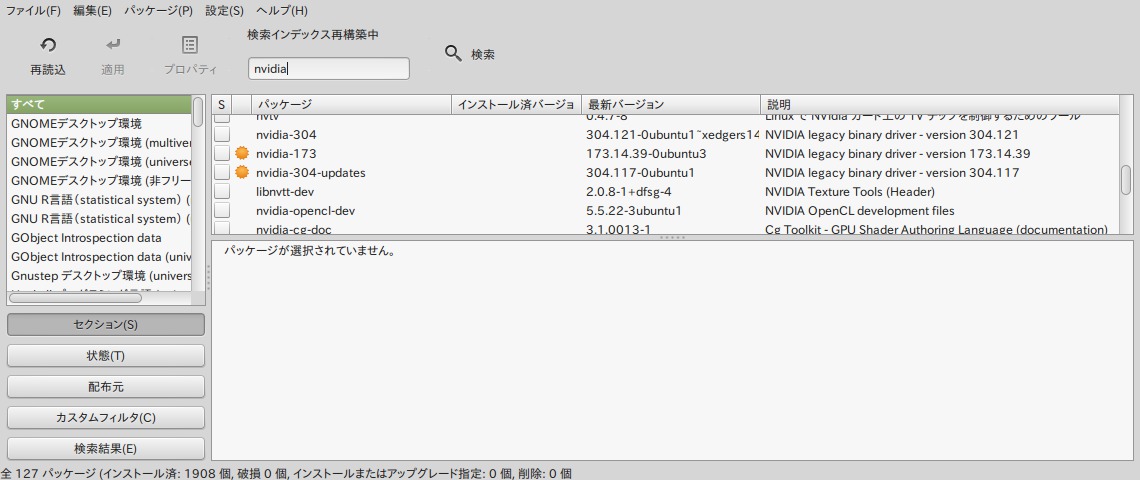
Task: Toggle the checkbox for libnvtt-dev
Action: pyautogui.click(x=222, y=192)
